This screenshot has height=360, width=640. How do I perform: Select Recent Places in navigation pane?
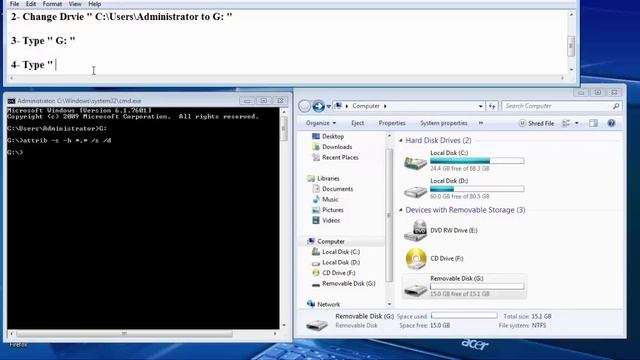pos(335,158)
